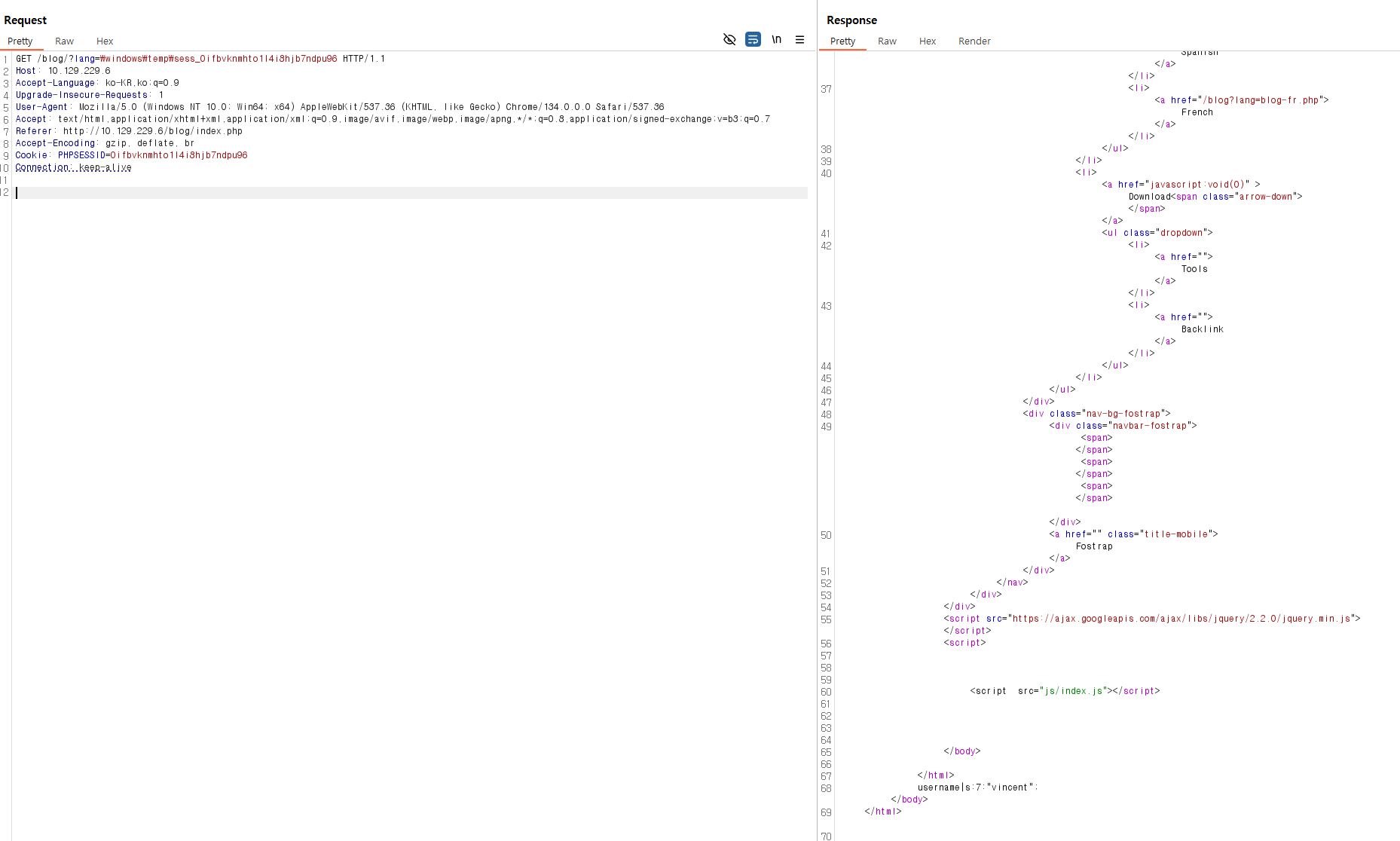Screen dimensions: 1400x841
Task: Click the Cookie PHPSESSID header line
Action: tap(131, 155)
